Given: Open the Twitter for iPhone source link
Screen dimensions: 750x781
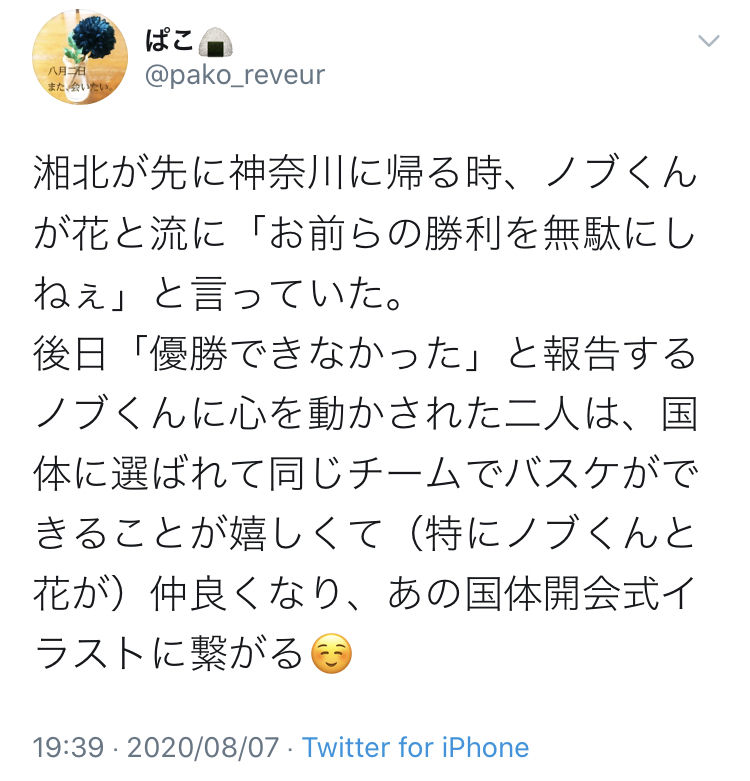Looking at the screenshot, I should point(415,747).
